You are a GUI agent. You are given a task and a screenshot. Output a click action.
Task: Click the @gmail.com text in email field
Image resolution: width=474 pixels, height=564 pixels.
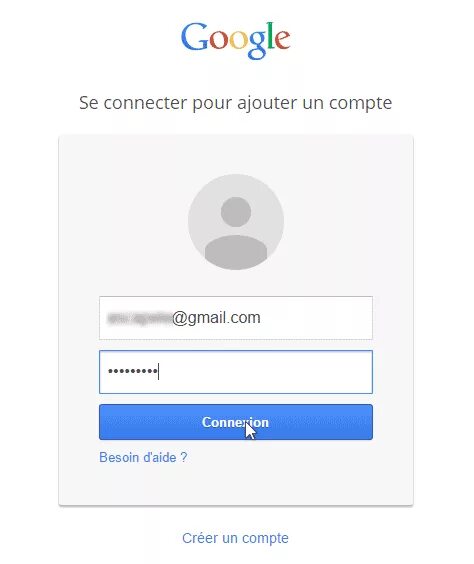click(x=216, y=318)
